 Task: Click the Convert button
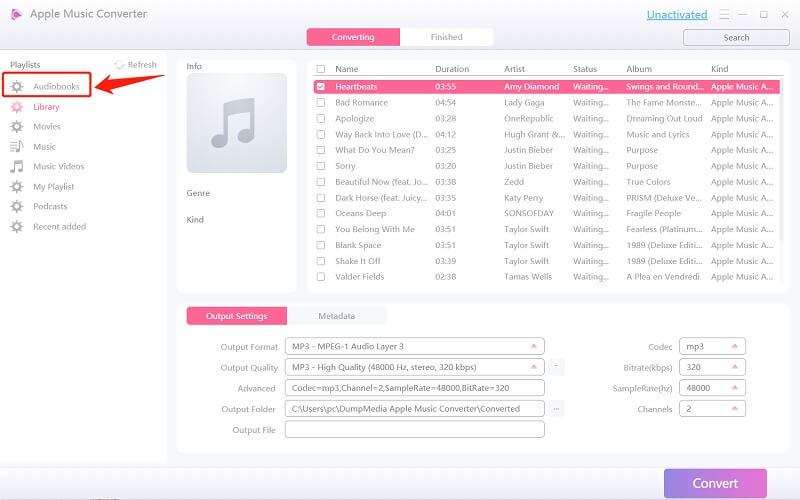(715, 483)
